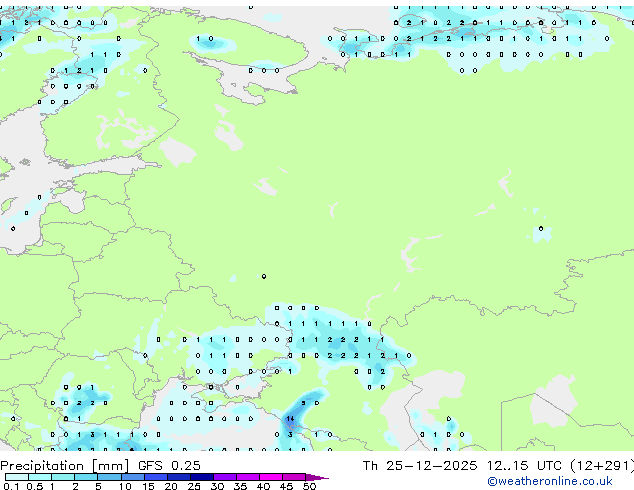The image size is (634, 490).
Task: Click the '(12+291)' forecast offset text
Action: click(602, 466)
